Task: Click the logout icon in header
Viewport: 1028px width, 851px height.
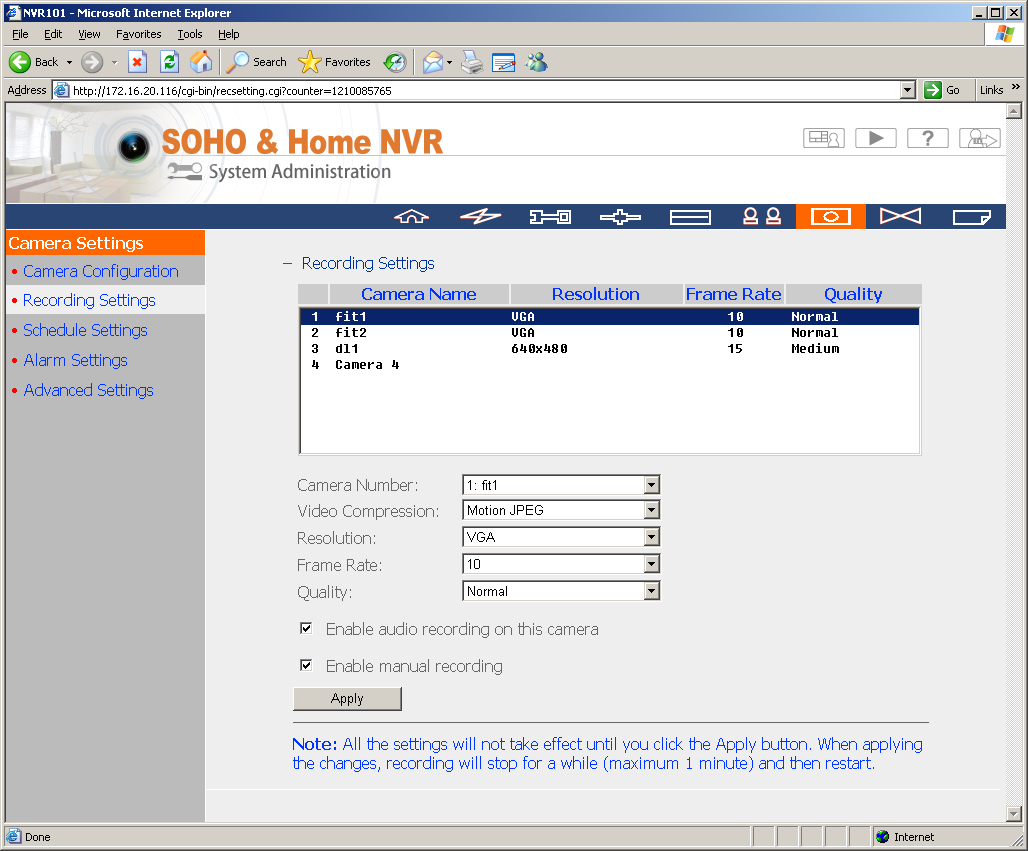Action: tap(979, 138)
